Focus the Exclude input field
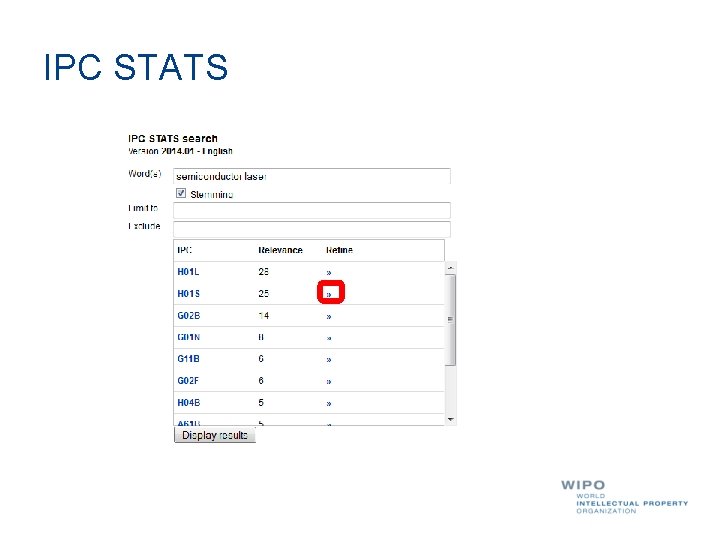This screenshot has height=540, width=720. [x=312, y=229]
